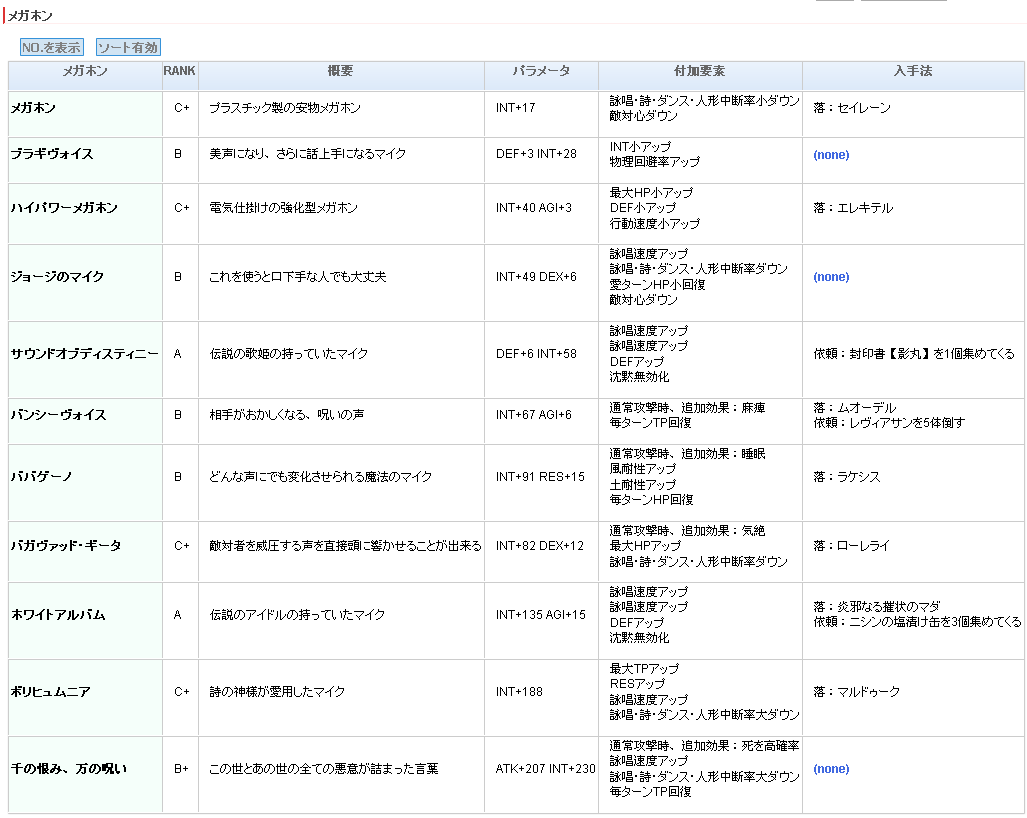The width and height of the screenshot is (1027, 818).
Task: Select the ポリヒュムニア item name
Action: coord(51,692)
